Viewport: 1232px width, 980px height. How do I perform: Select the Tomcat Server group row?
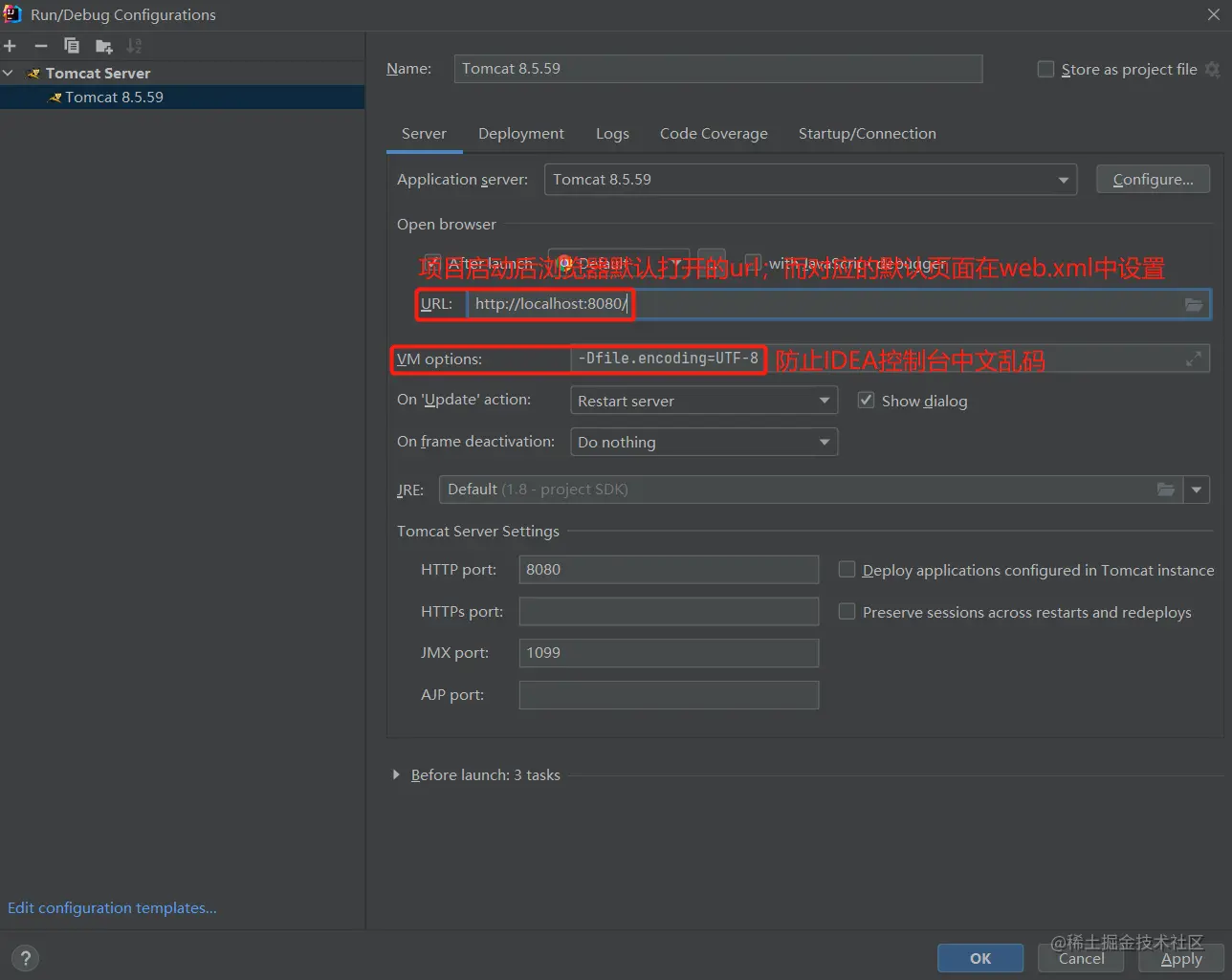(182, 74)
